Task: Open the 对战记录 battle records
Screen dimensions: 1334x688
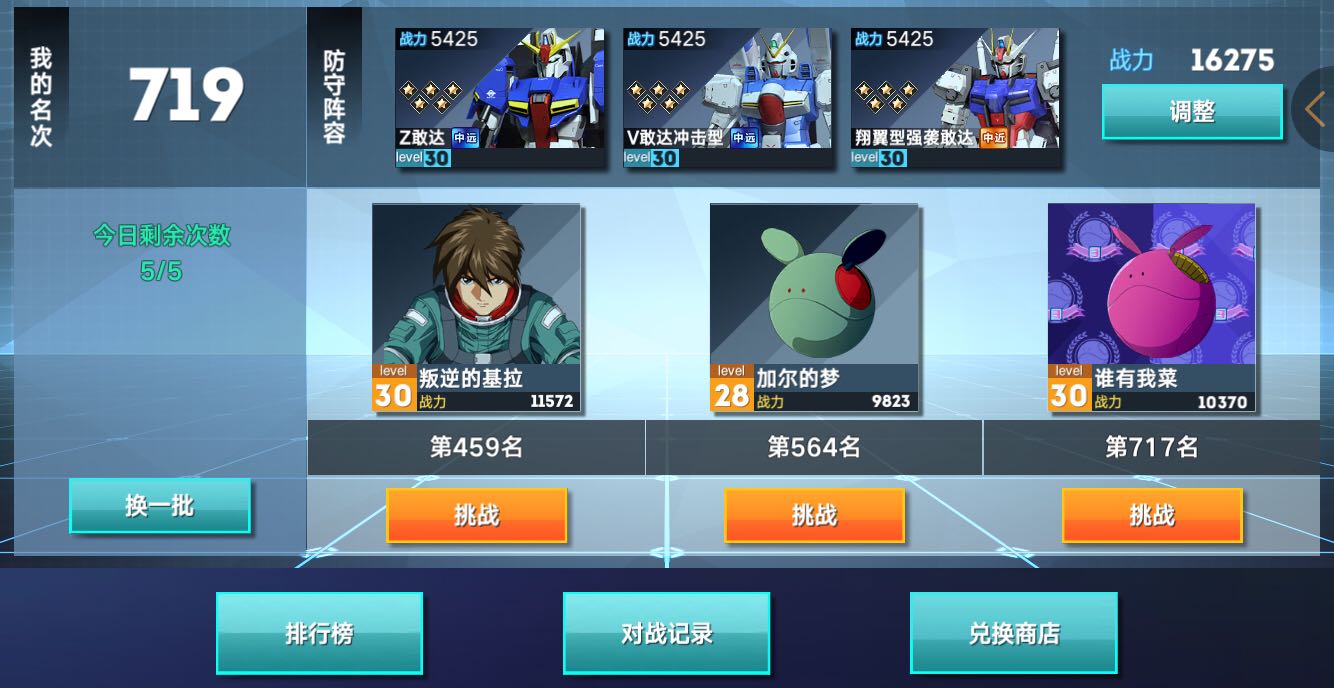Action: tap(667, 634)
